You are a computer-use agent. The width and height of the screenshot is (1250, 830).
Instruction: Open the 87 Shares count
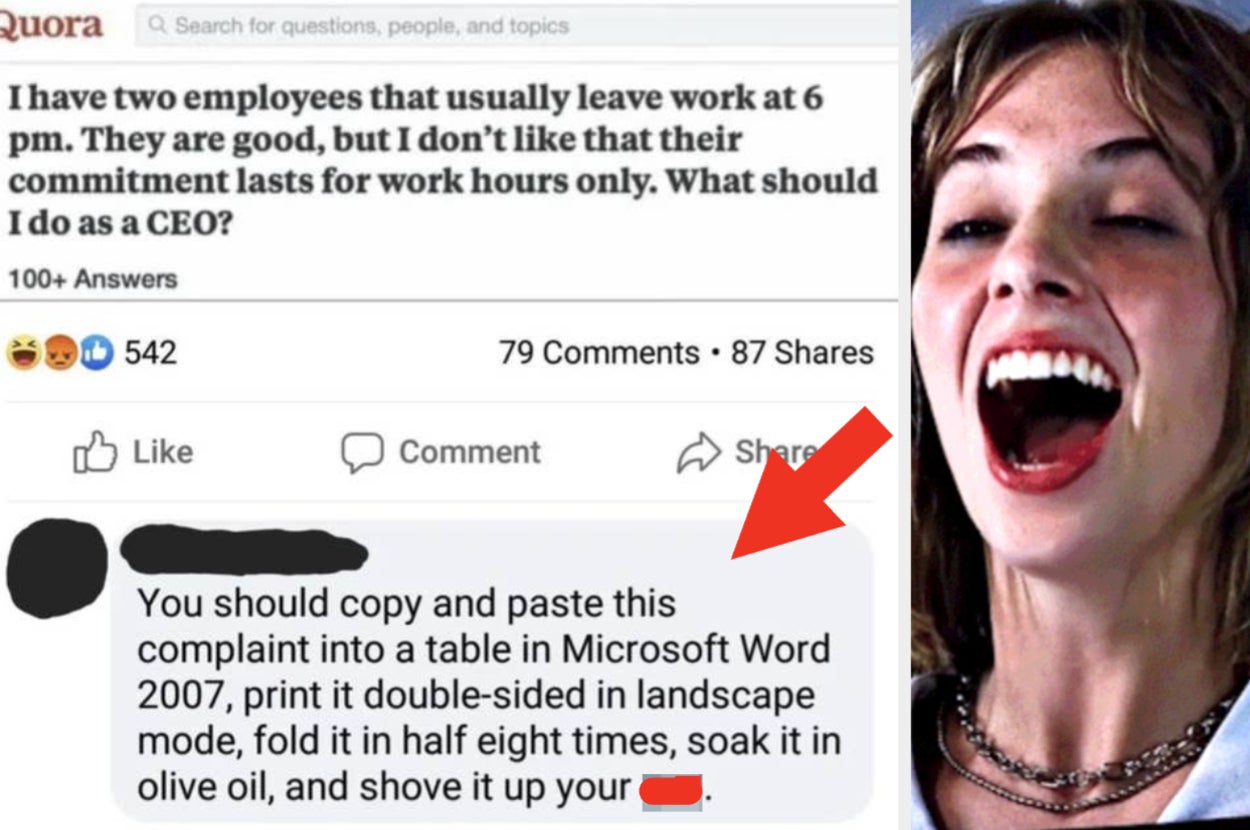(x=802, y=353)
